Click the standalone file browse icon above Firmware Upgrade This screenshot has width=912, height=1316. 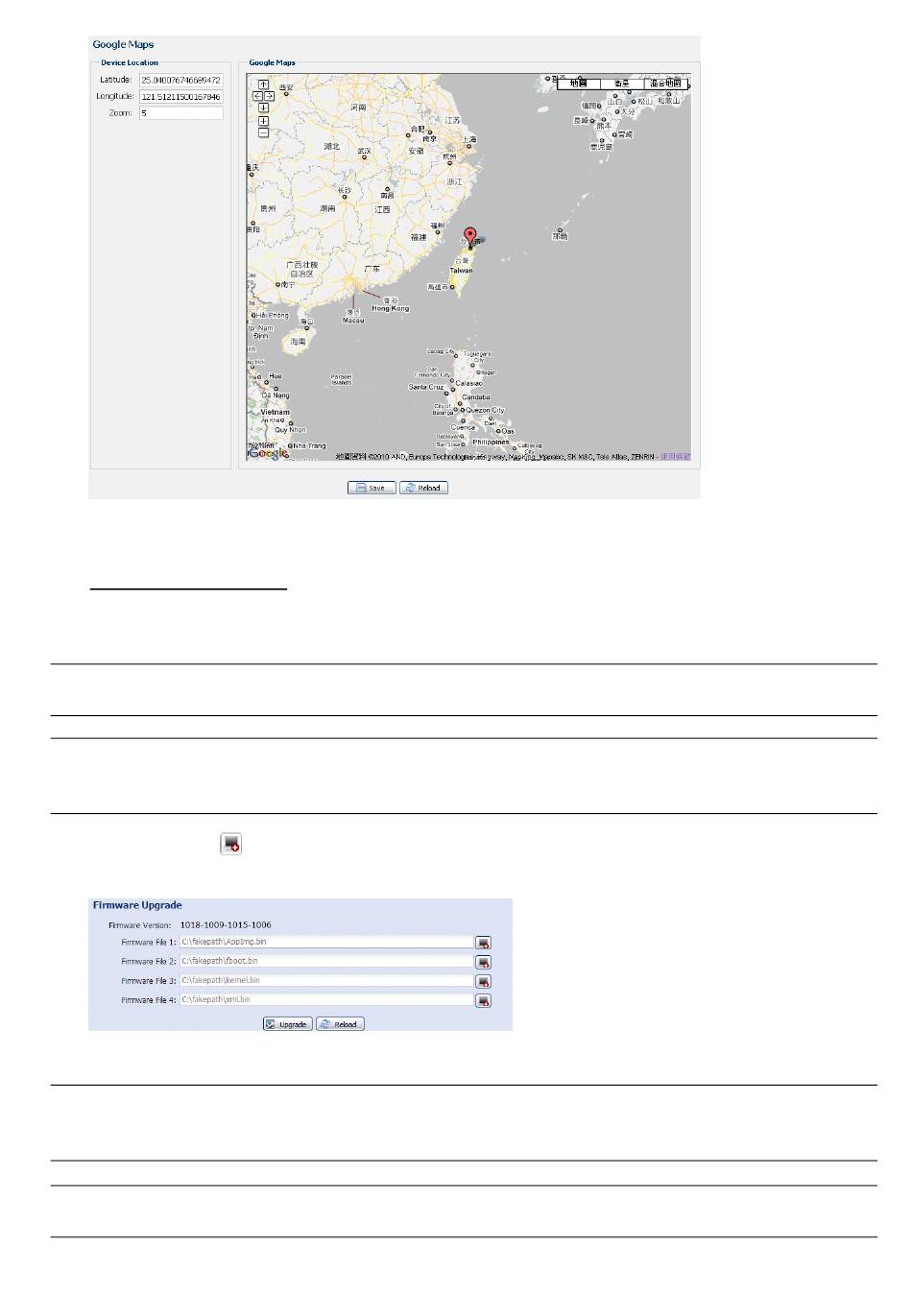tap(230, 844)
